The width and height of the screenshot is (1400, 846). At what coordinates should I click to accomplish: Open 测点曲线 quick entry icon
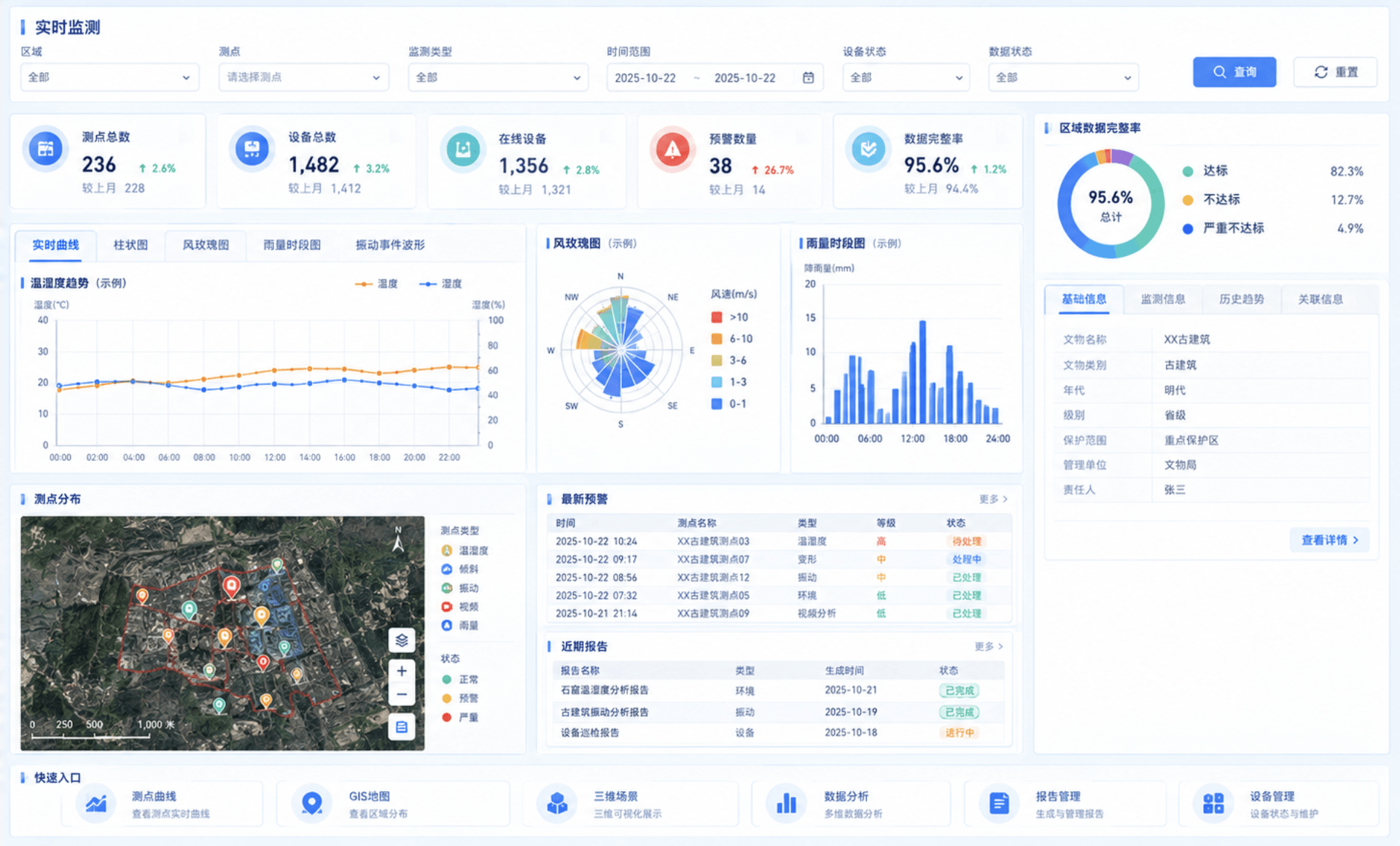(96, 804)
